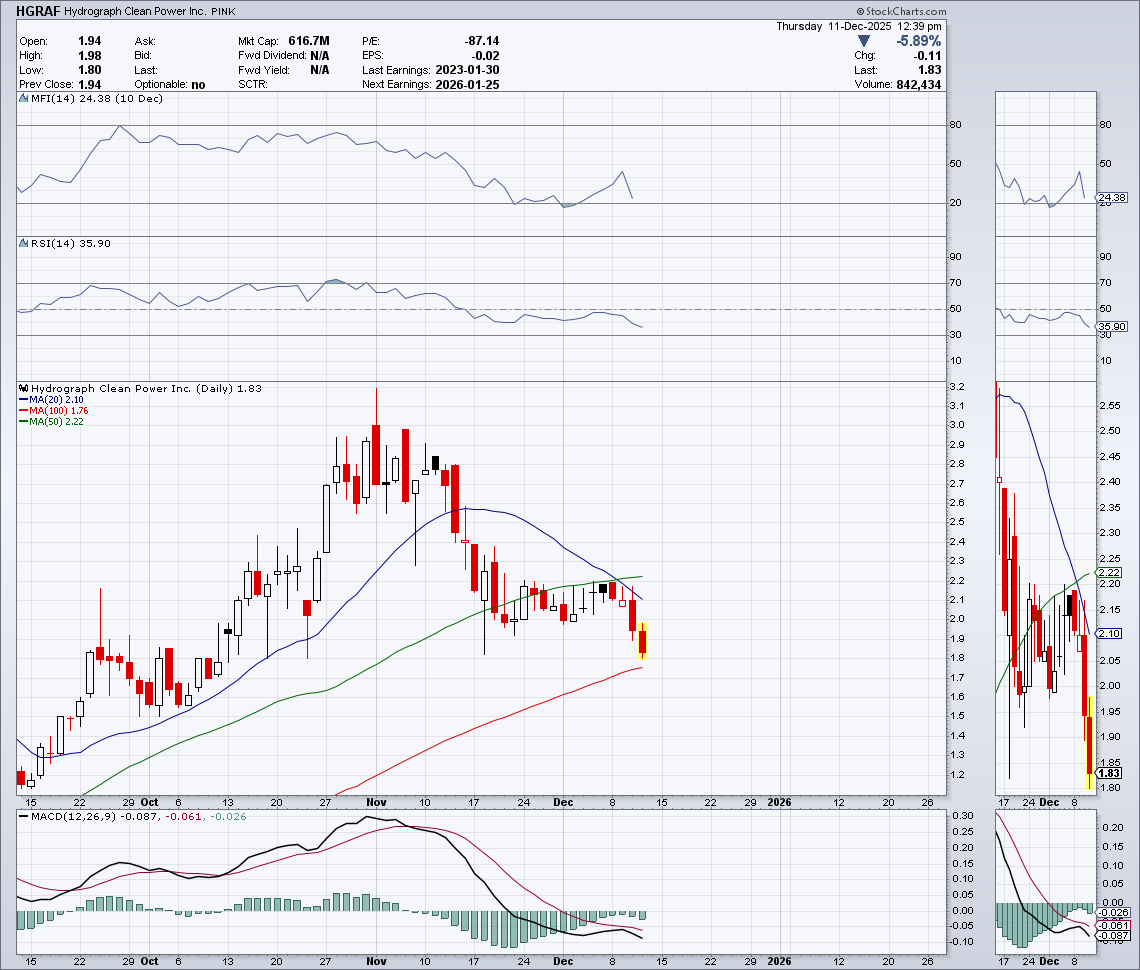Click the Mkt Cap 616.7M value
Screen dimensions: 1140x970
point(309,41)
